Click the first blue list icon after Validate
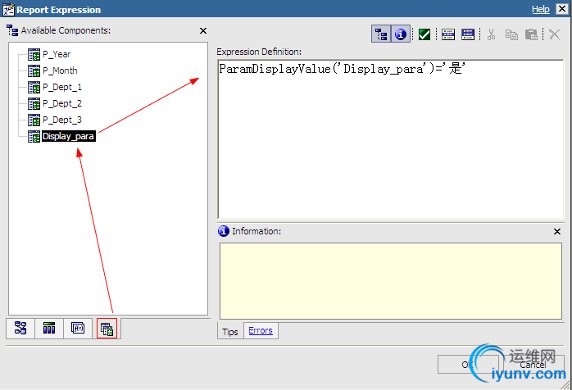 pos(448,35)
